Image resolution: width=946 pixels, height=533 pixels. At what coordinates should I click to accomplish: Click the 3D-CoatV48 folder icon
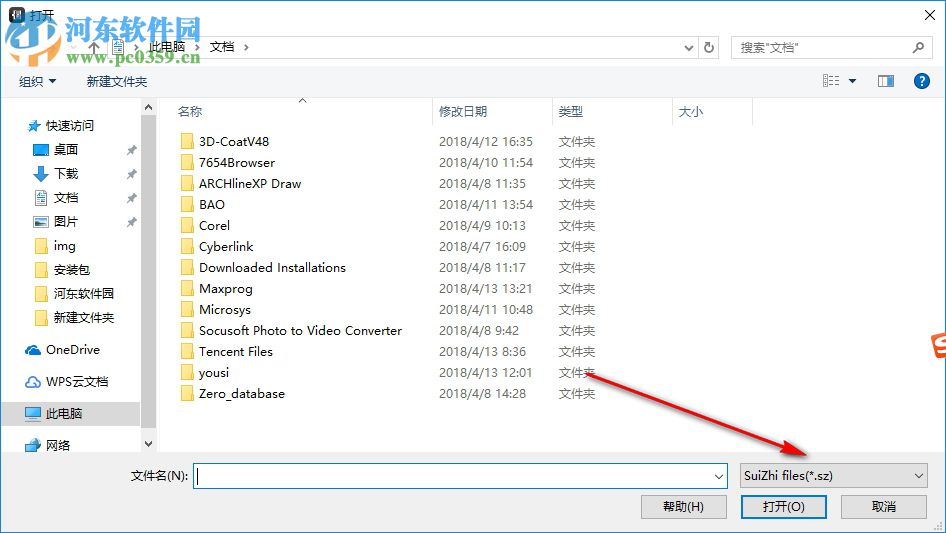[x=187, y=141]
